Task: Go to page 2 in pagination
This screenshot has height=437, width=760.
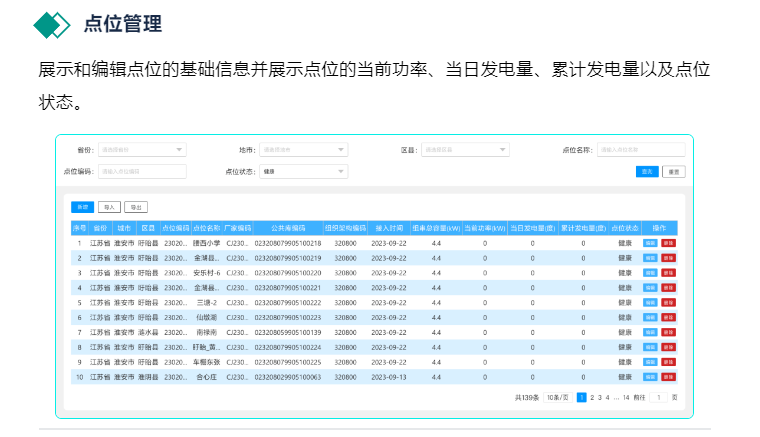Action: [x=592, y=398]
